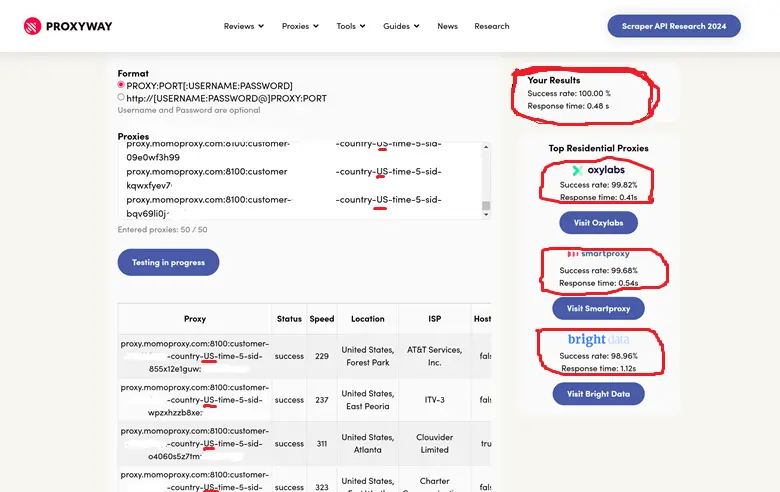Screen dimensions: 780x492
Task: Click the Oxylabs logo
Action: [598, 170]
